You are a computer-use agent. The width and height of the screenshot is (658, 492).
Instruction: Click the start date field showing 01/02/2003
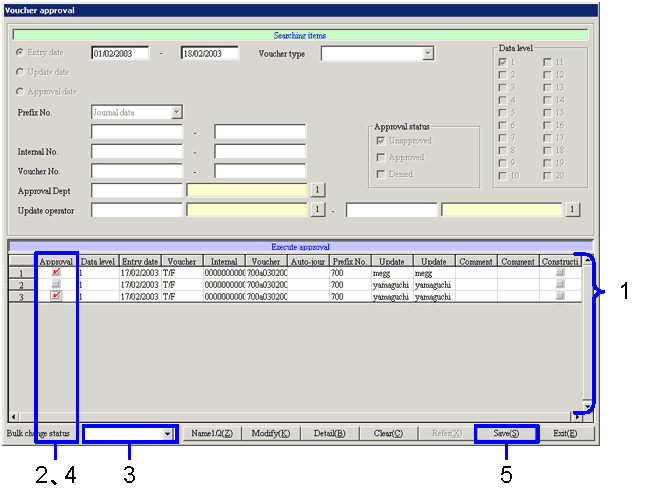pos(119,54)
